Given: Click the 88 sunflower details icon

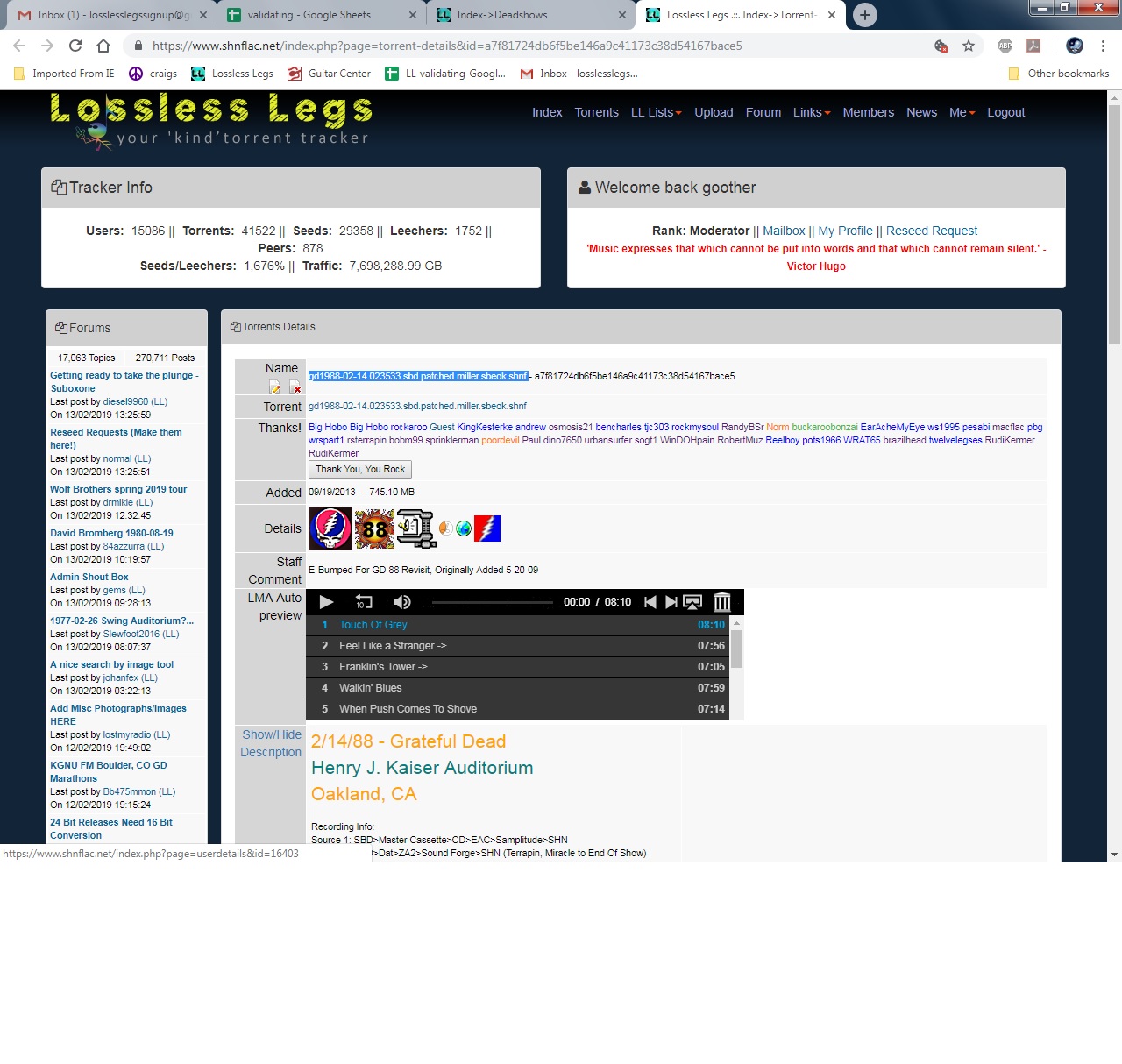Looking at the screenshot, I should [374, 528].
